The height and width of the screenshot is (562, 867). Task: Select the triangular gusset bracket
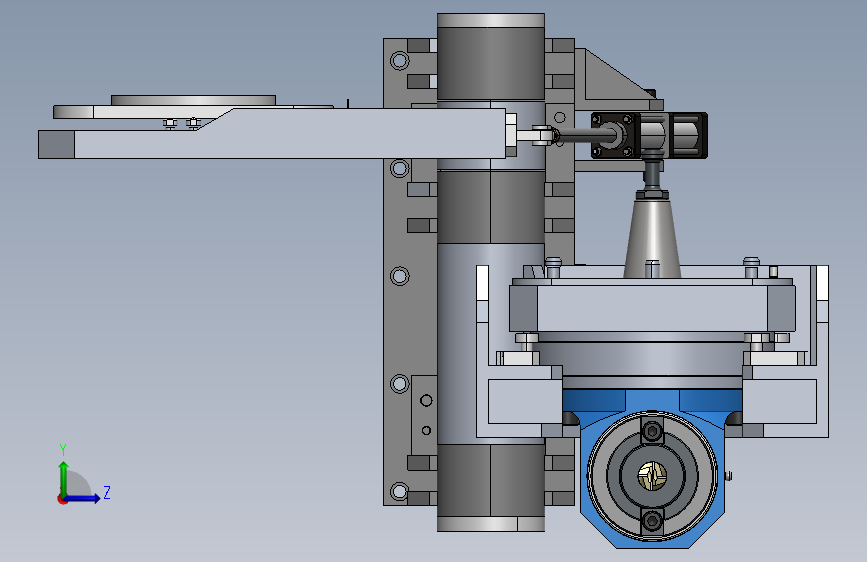click(611, 77)
